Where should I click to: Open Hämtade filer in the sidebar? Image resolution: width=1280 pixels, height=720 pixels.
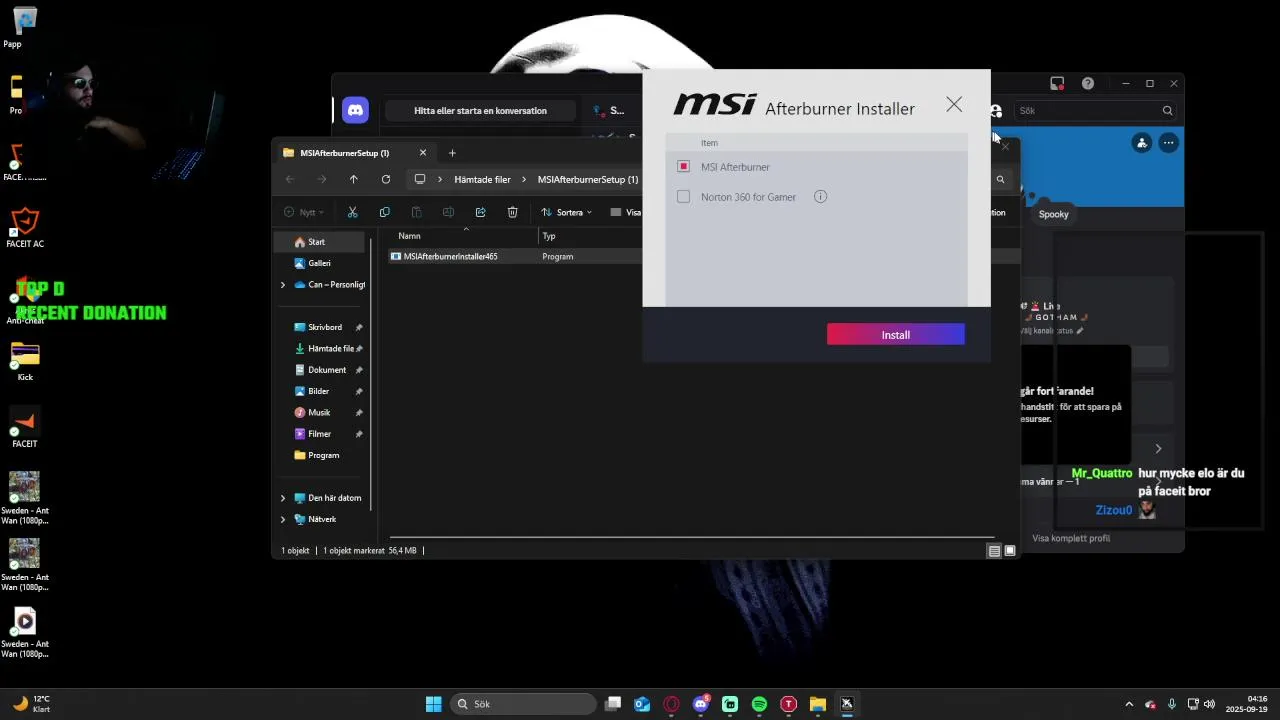pos(330,349)
